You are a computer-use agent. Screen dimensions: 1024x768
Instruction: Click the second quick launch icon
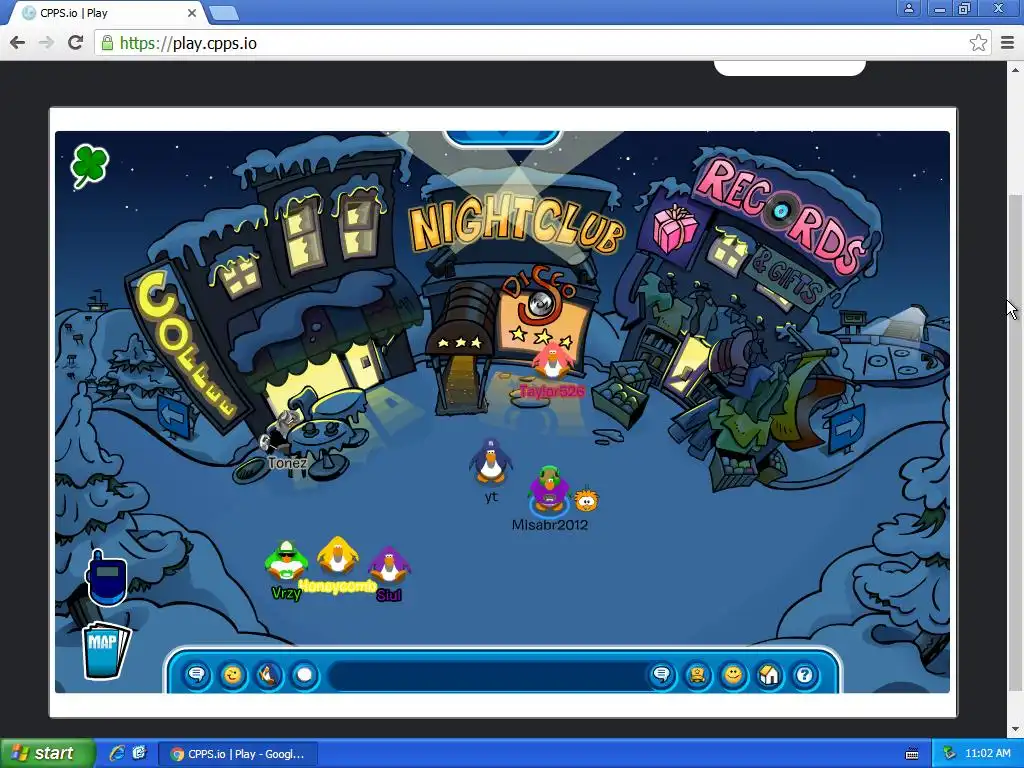pyautogui.click(x=140, y=754)
